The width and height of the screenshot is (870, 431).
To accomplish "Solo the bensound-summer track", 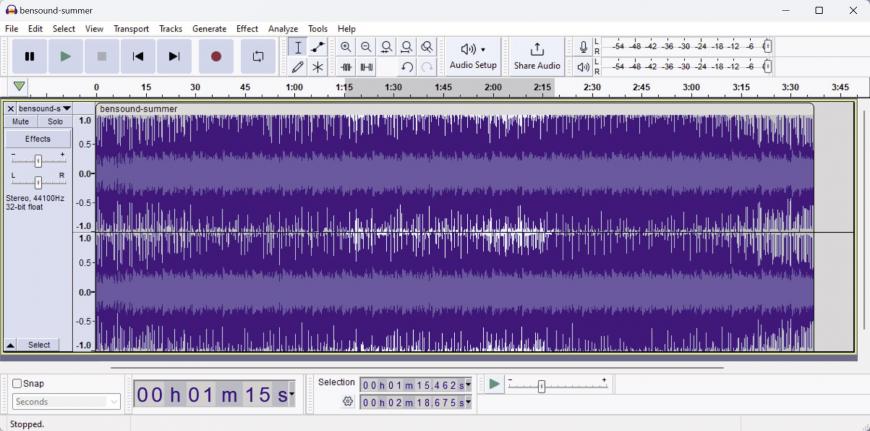I will pyautogui.click(x=55, y=121).
